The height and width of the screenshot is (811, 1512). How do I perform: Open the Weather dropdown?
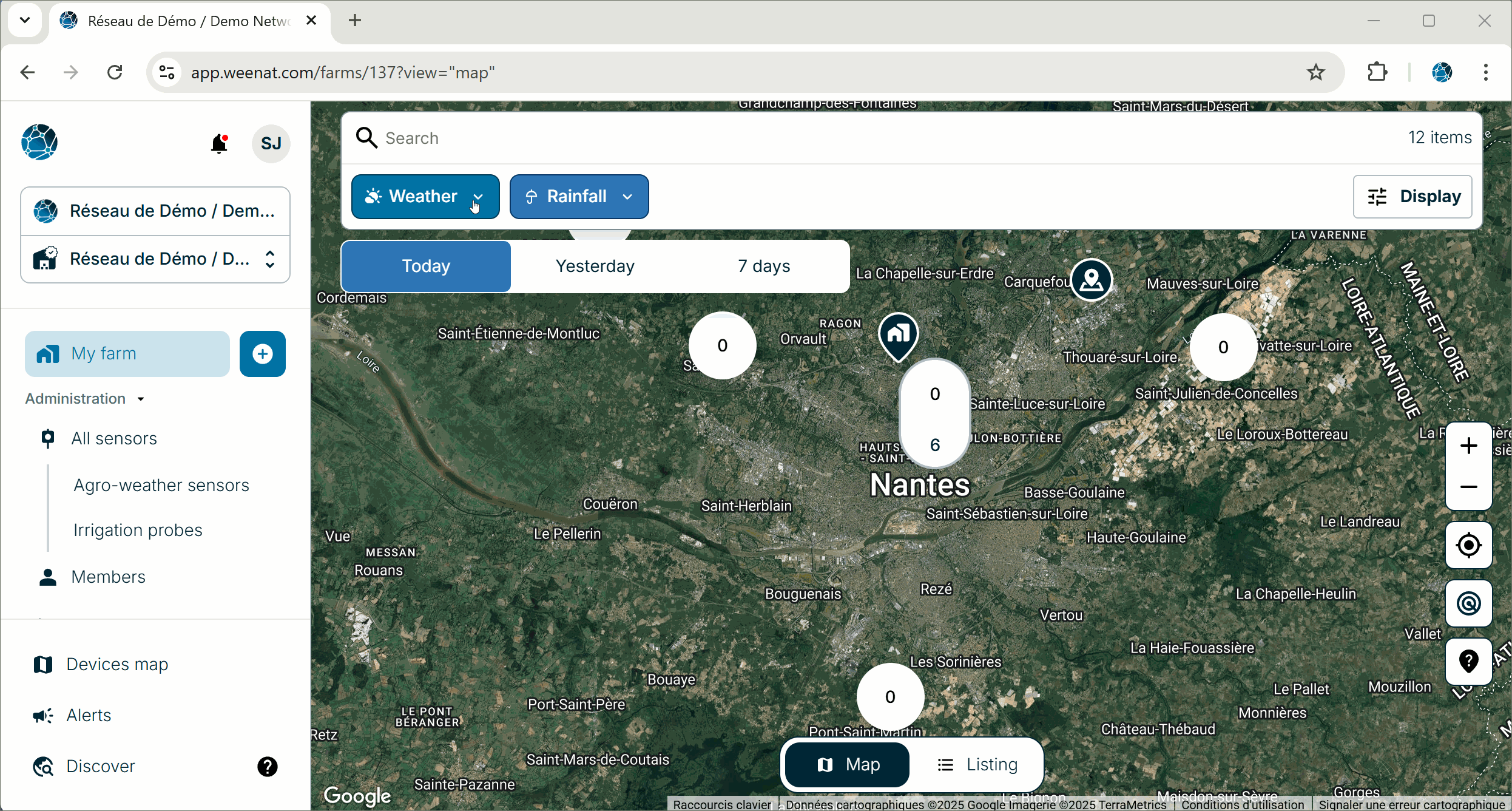click(x=425, y=197)
